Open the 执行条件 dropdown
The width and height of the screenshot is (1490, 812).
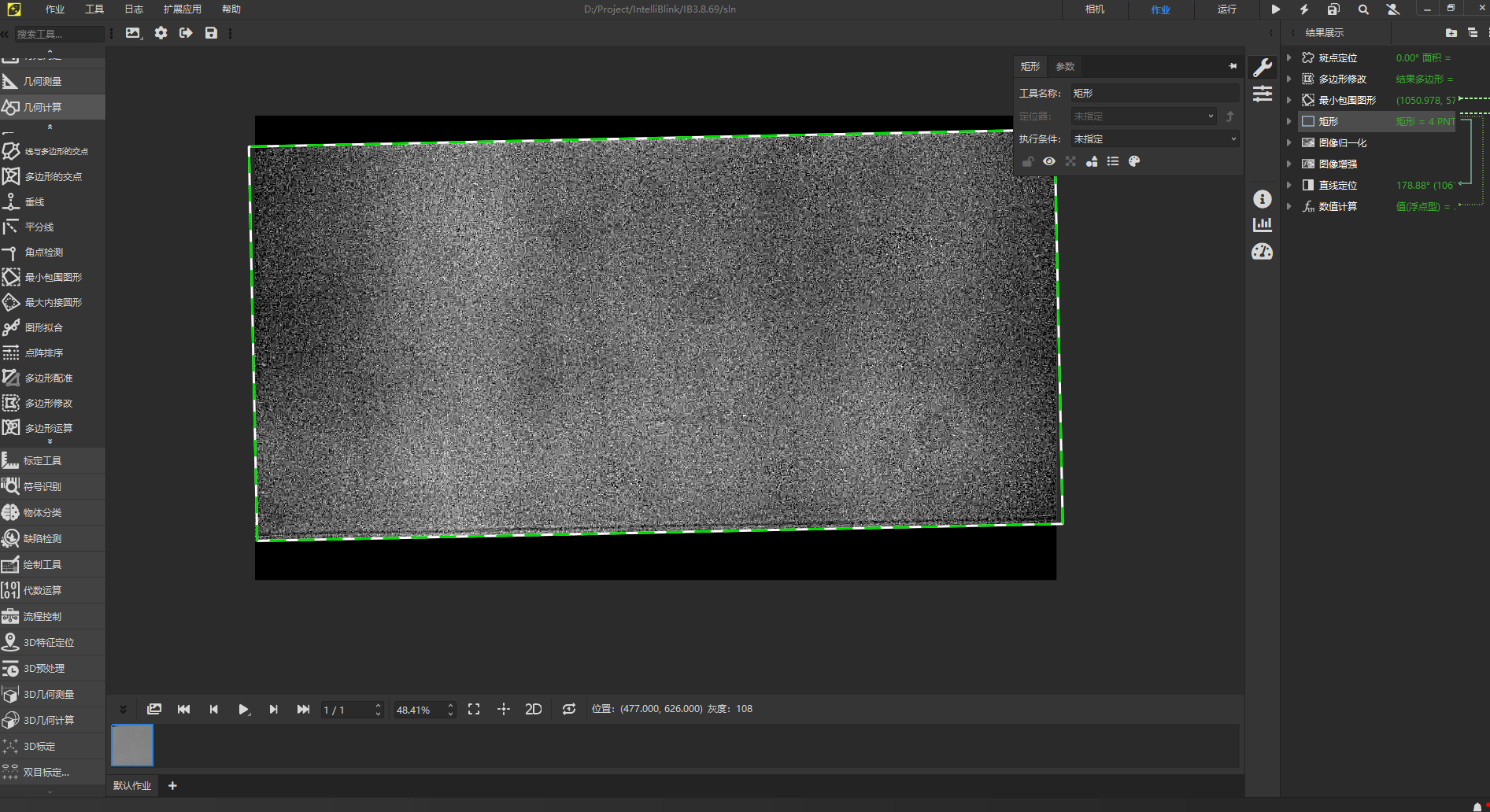pyautogui.click(x=1154, y=139)
